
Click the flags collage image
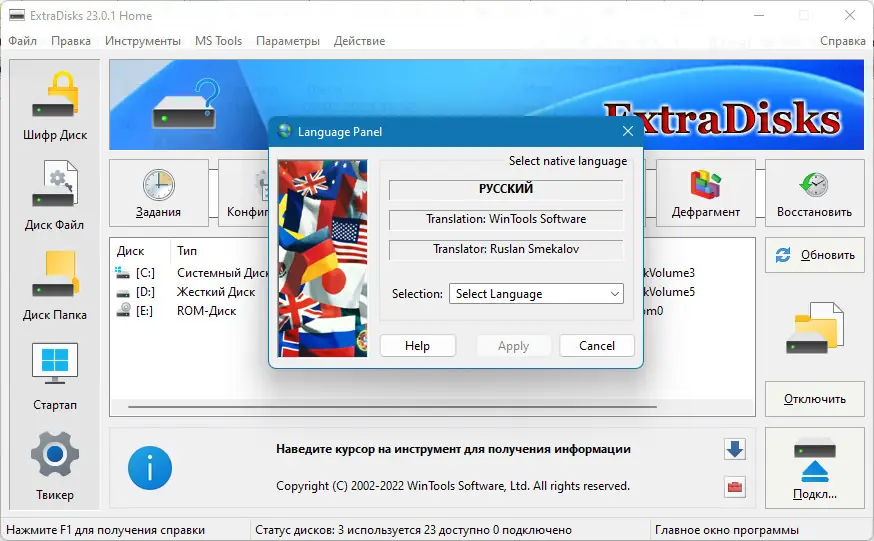point(322,259)
